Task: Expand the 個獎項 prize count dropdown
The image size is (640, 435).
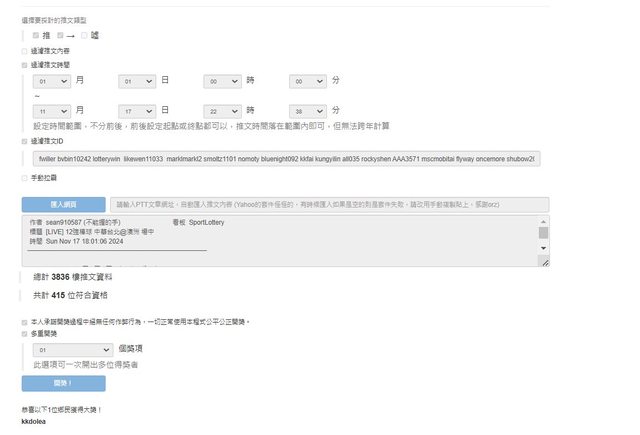Action: (72, 351)
